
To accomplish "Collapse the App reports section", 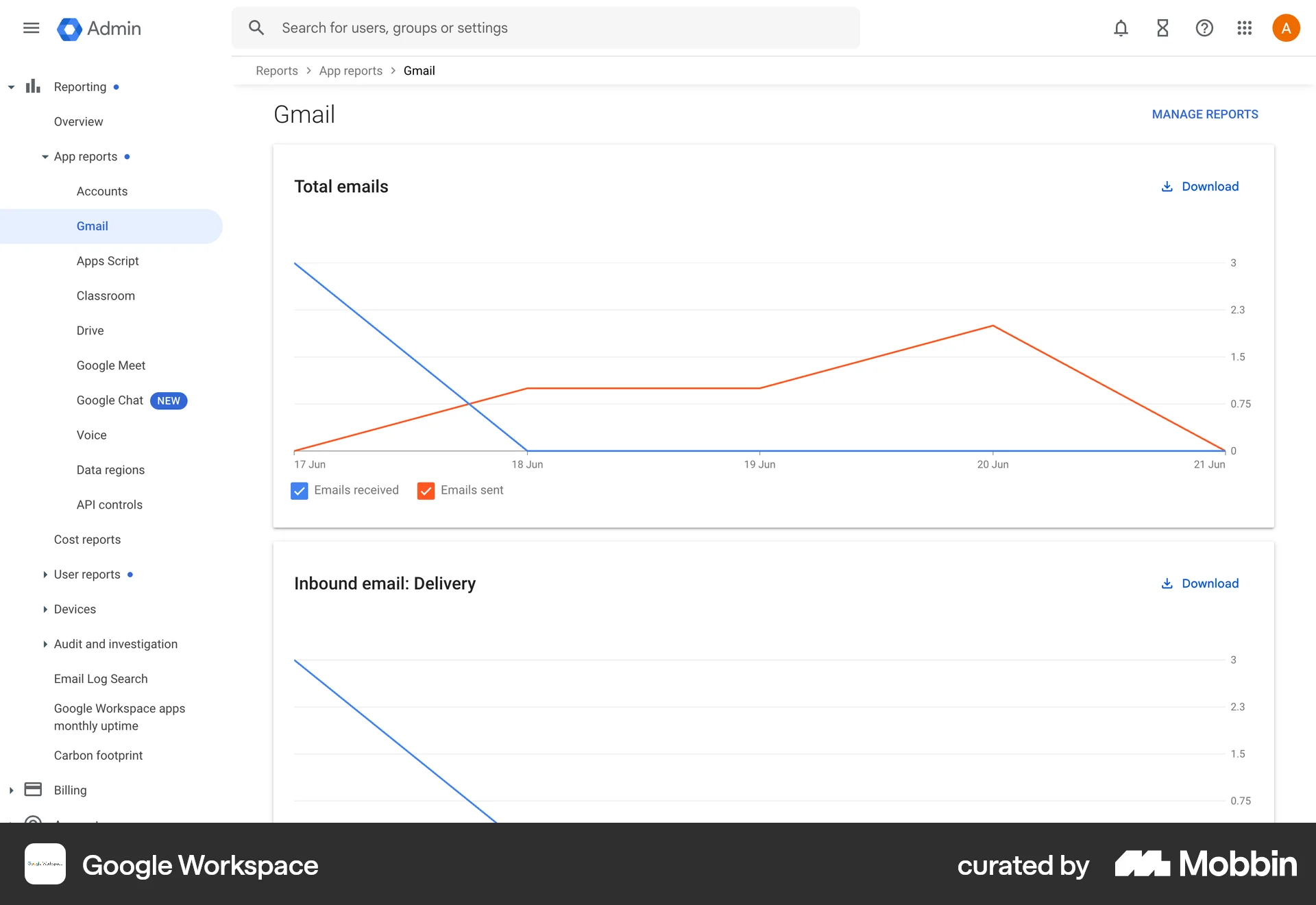I will tap(44, 156).
